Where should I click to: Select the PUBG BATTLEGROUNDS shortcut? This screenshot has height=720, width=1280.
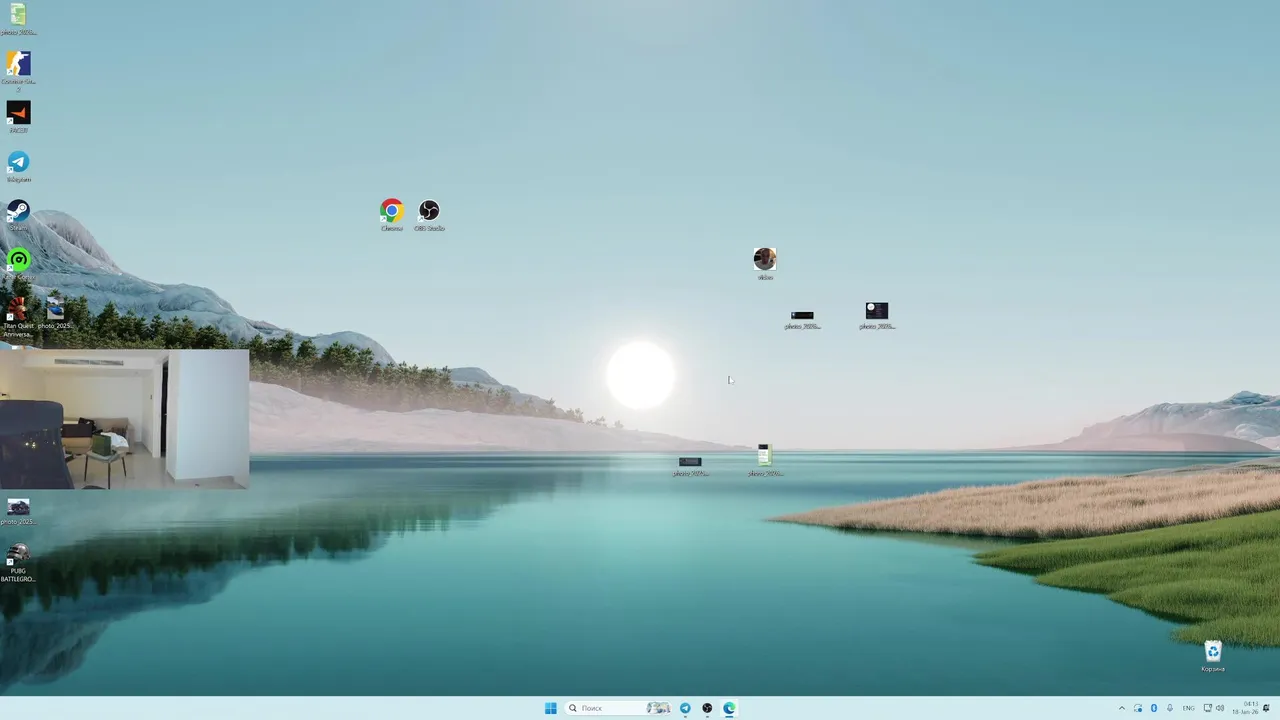18,562
